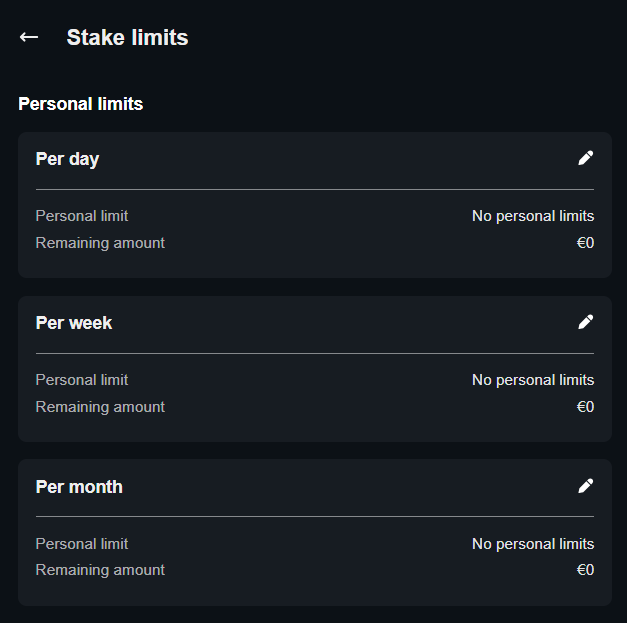
Task: Select the Per day card heading
Action: tap(67, 159)
